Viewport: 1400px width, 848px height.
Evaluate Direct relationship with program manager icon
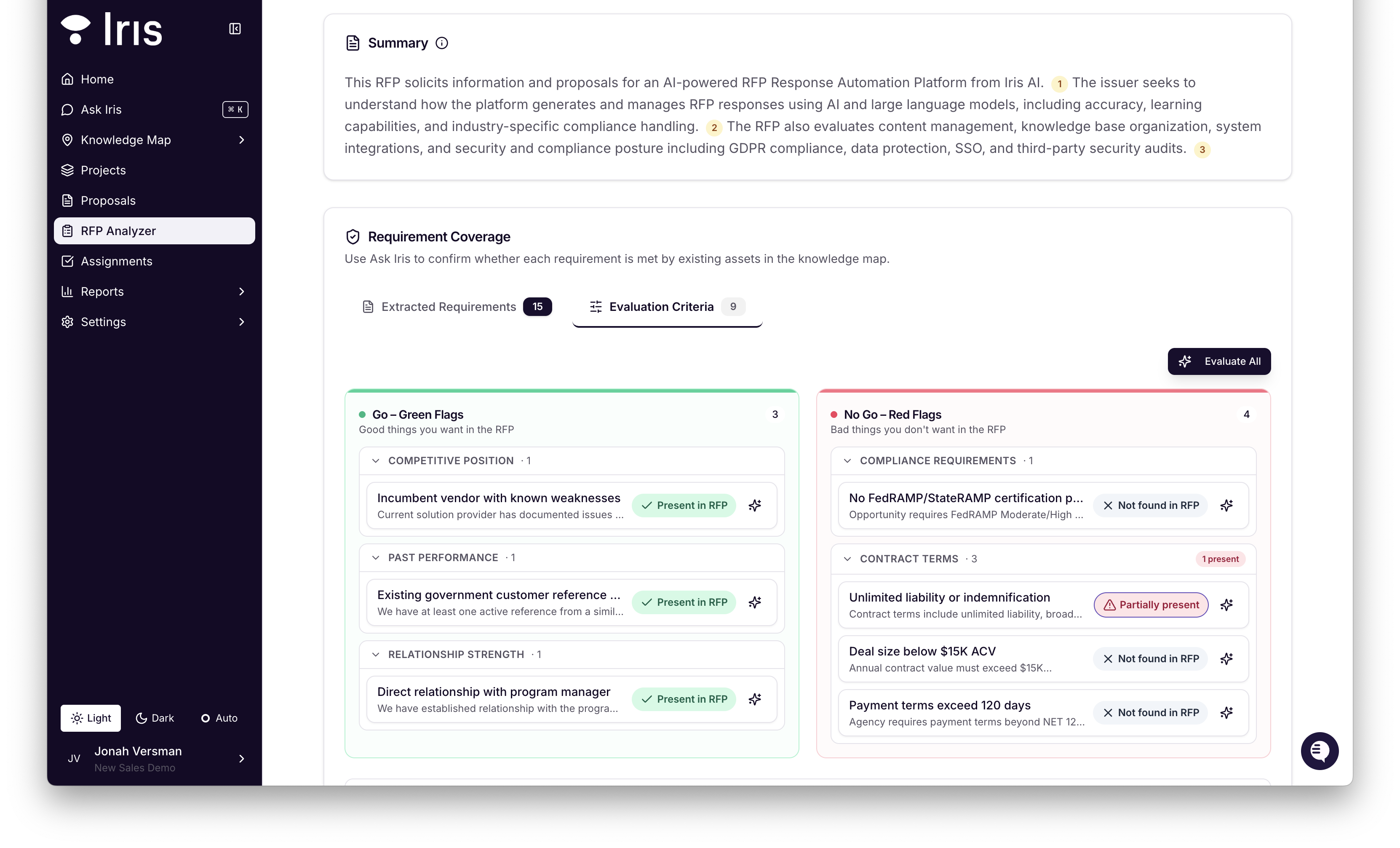click(x=755, y=699)
